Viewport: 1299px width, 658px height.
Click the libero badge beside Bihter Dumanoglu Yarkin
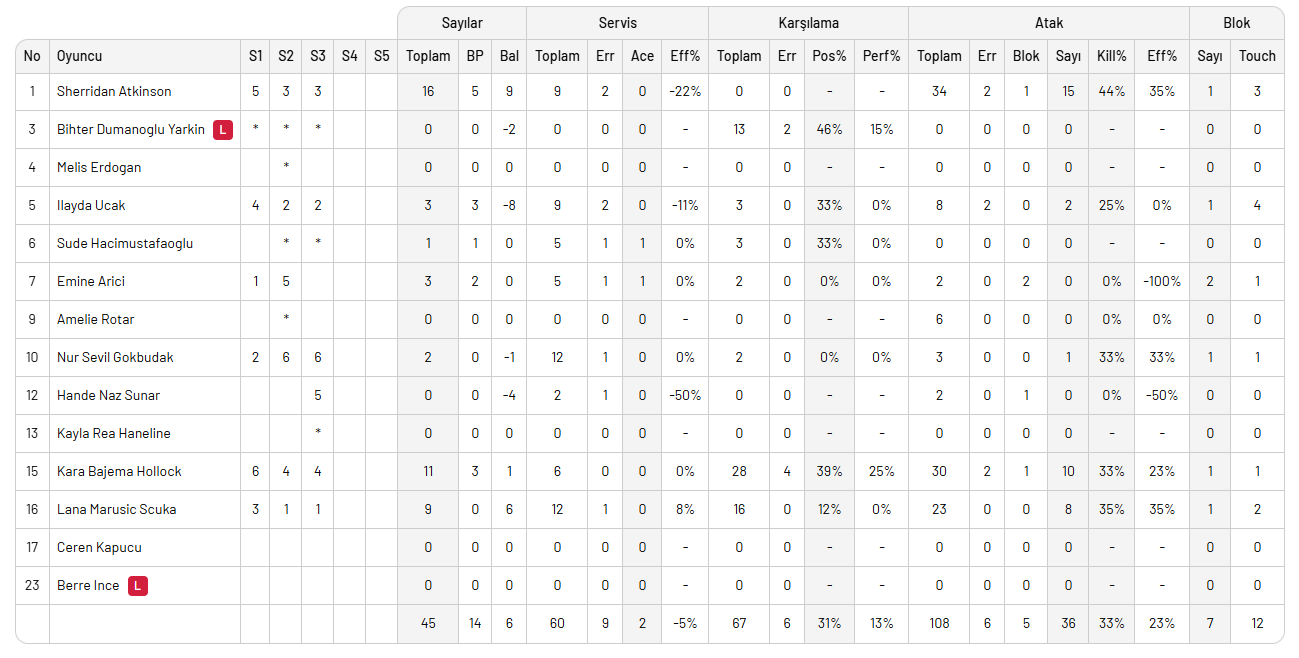coord(223,129)
